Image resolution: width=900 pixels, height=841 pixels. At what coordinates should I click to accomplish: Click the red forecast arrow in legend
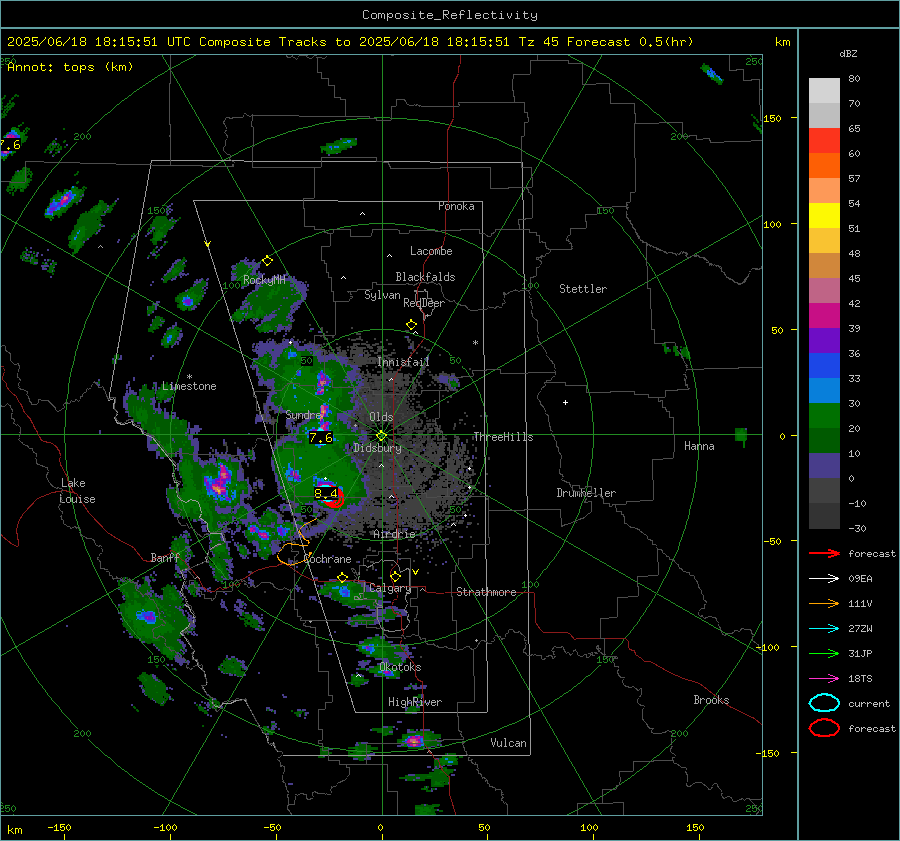[x=824, y=553]
